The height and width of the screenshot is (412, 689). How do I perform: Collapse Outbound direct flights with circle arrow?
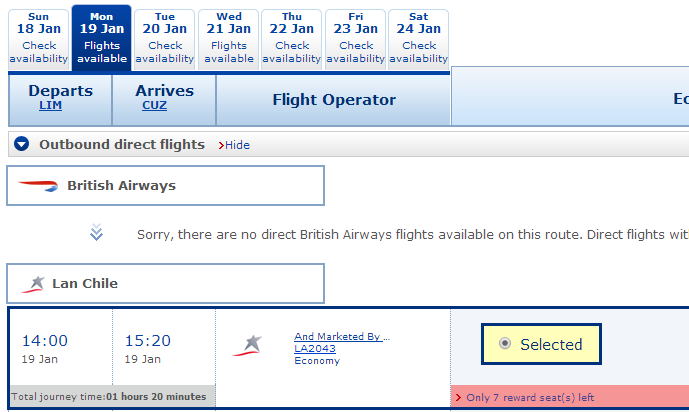22,144
